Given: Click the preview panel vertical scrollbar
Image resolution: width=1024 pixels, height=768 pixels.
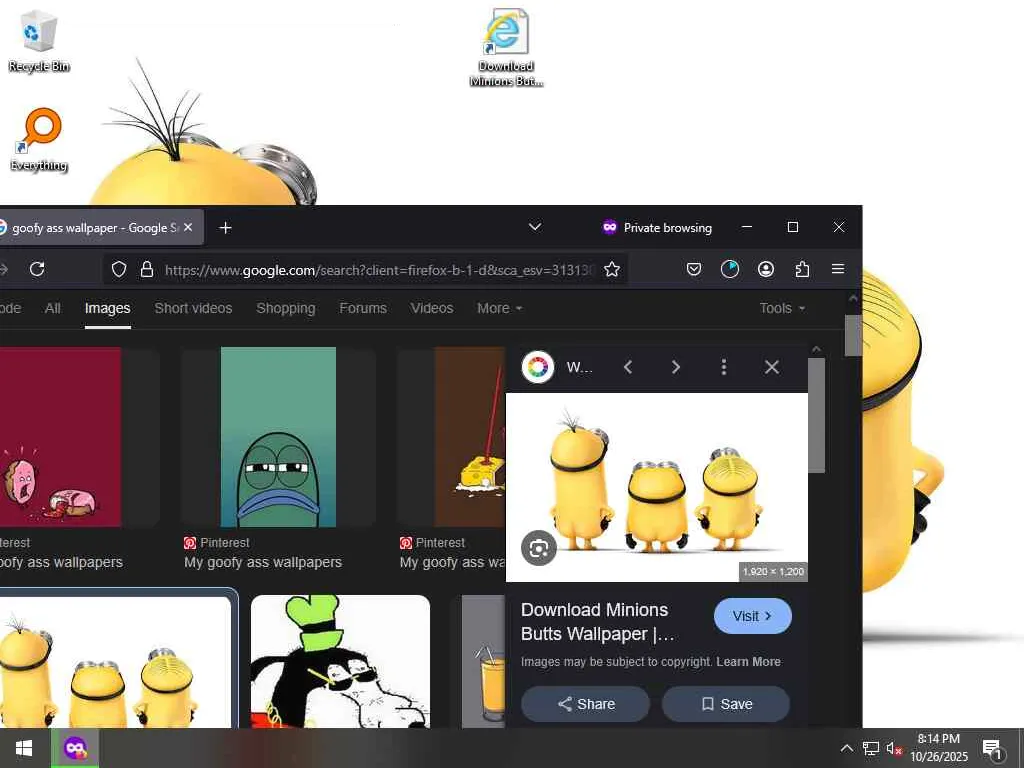Looking at the screenshot, I should (x=816, y=415).
